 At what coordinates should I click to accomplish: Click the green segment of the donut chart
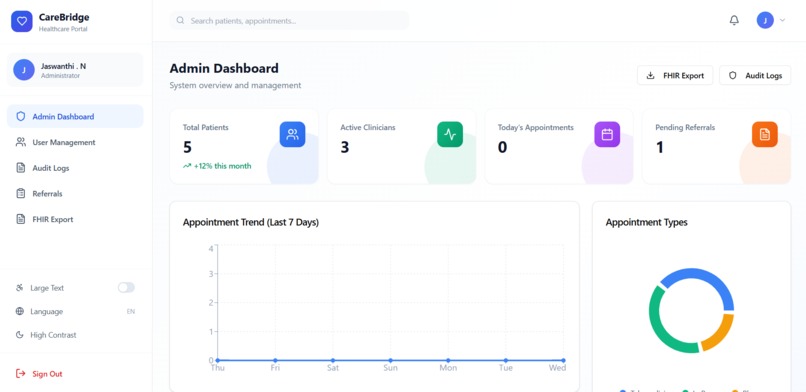[x=657, y=324]
